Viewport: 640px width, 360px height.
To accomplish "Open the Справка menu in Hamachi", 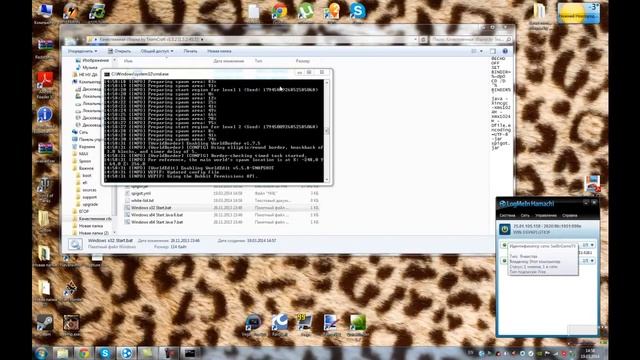I will pos(569,215).
